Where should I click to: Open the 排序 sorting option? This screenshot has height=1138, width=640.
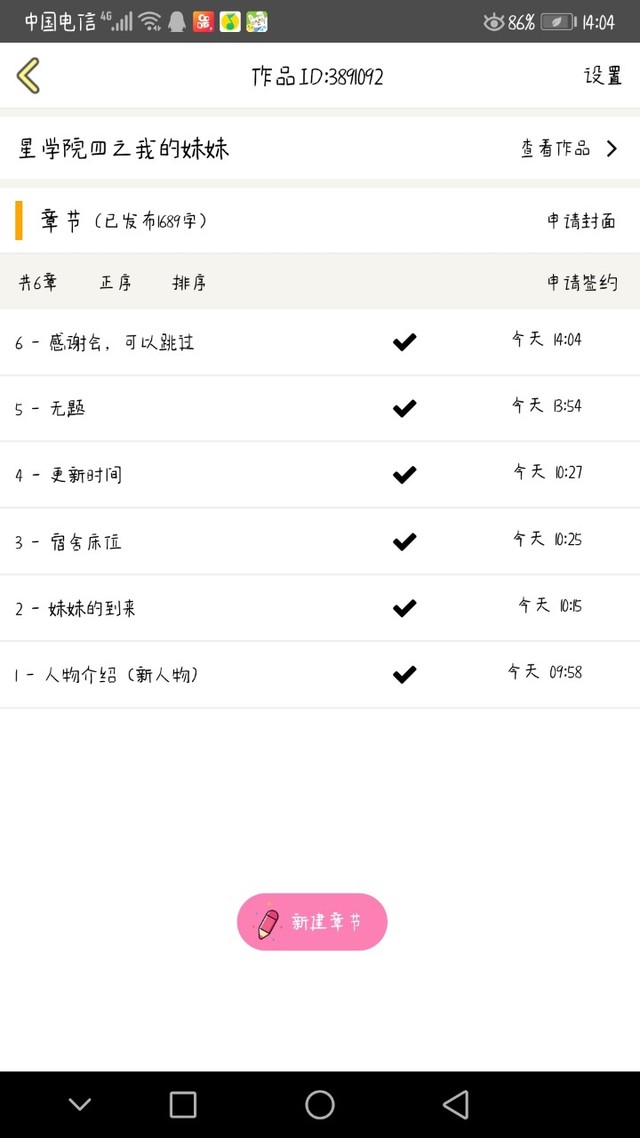click(189, 282)
